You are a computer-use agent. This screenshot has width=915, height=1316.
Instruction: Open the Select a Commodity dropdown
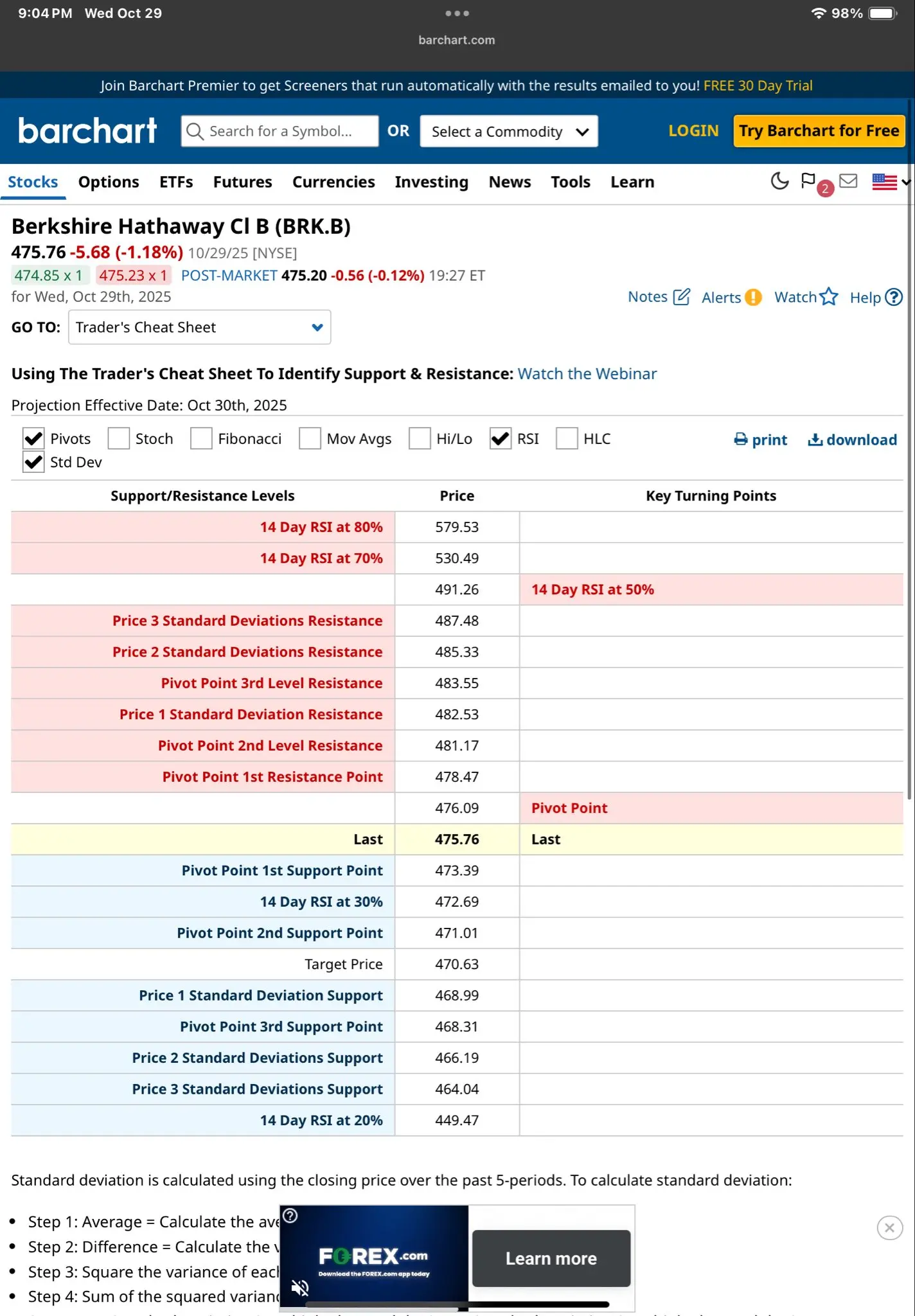[x=509, y=131]
